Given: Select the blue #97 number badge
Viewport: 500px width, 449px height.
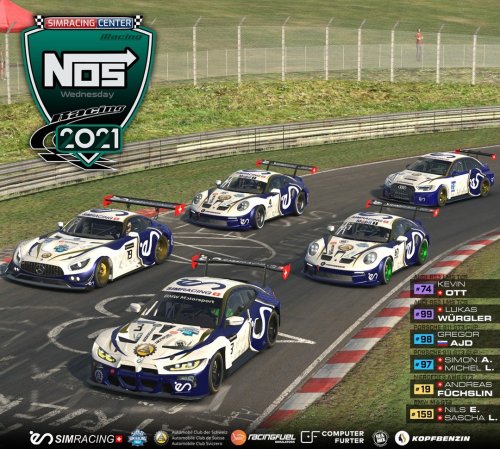Looking at the screenshot, I should coord(424,364).
